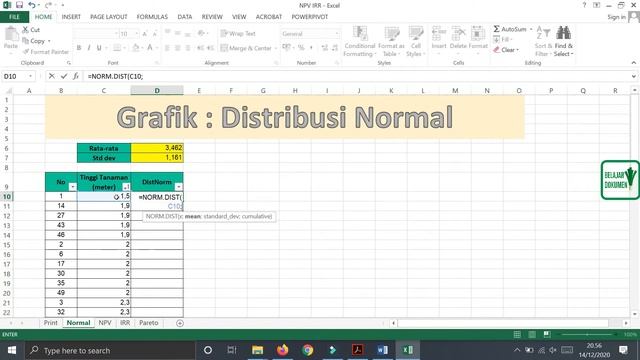Click the Copy command

[x=36, y=41]
